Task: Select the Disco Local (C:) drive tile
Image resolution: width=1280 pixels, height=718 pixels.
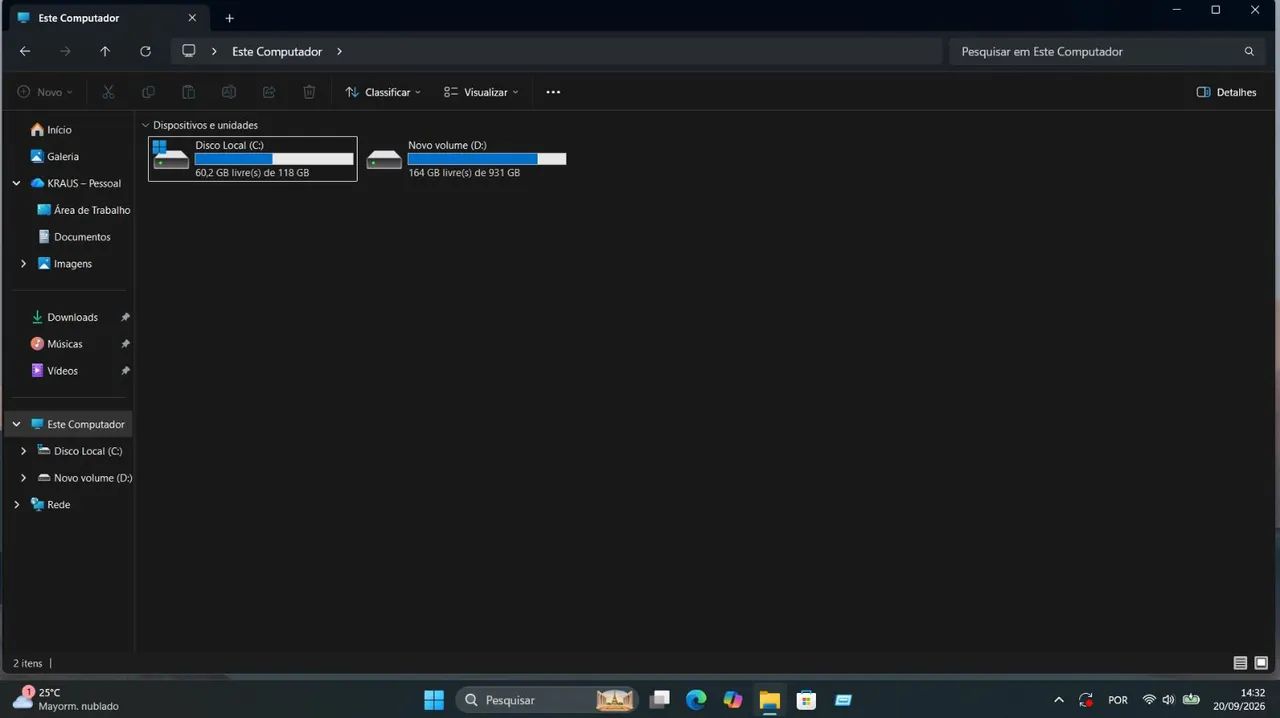Action: point(252,159)
